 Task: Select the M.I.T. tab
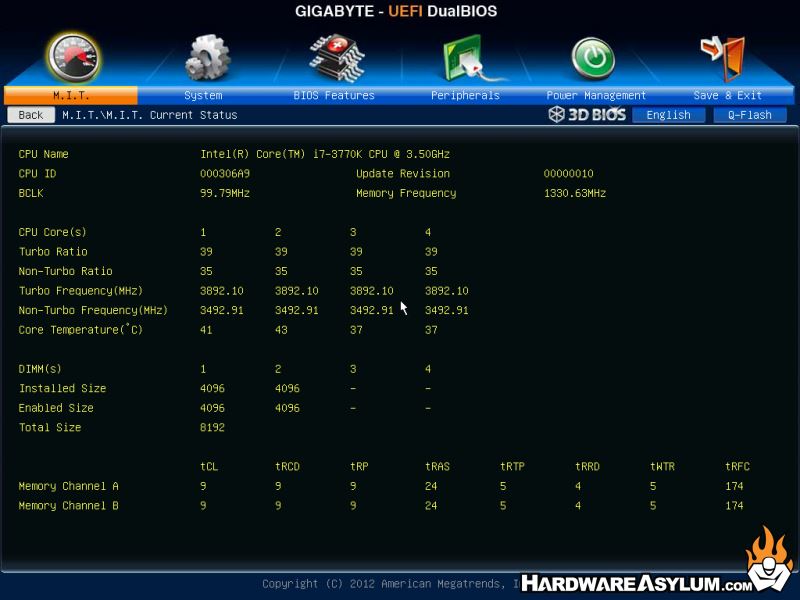pos(71,95)
